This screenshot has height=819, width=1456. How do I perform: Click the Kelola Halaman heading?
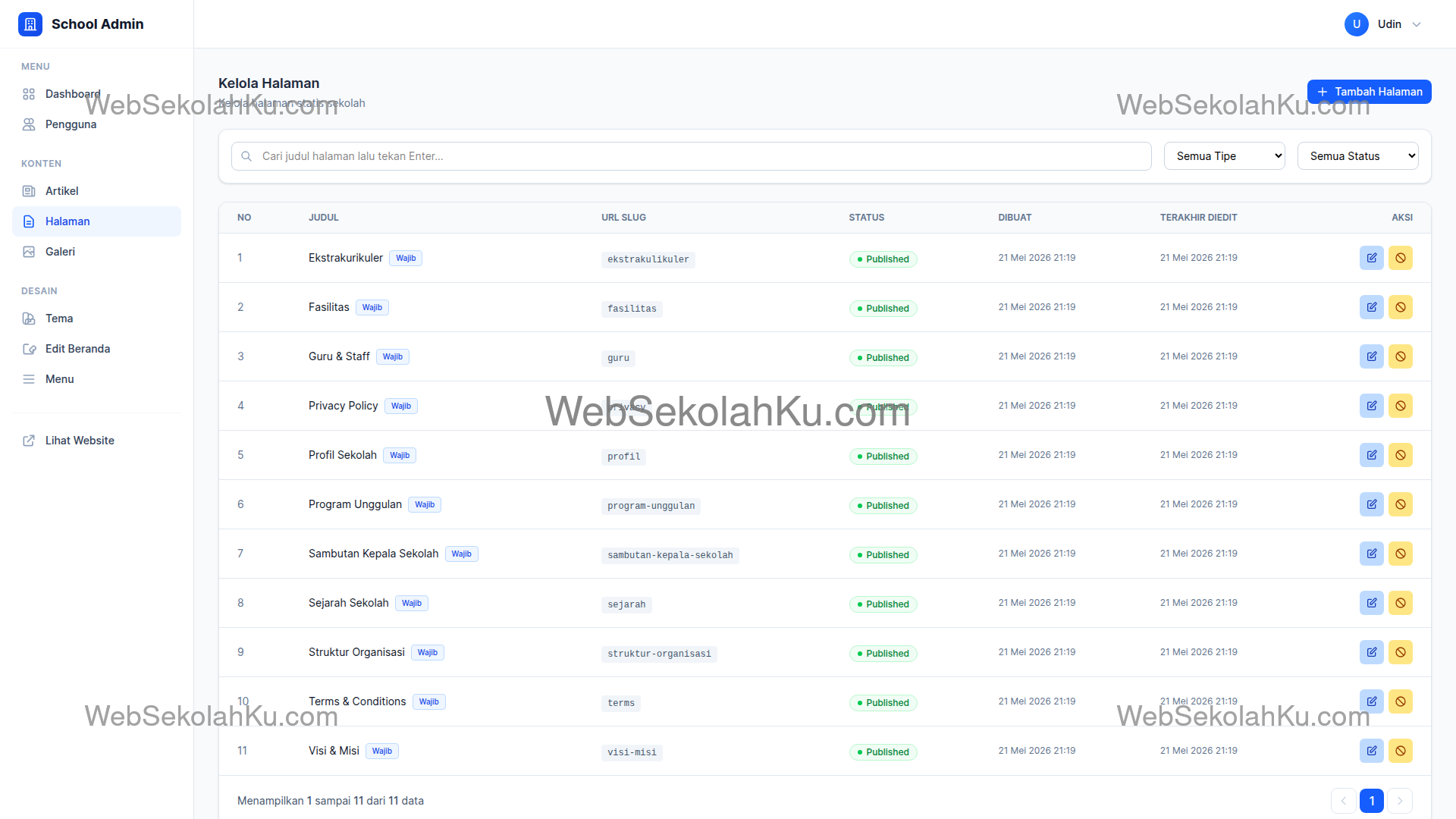(268, 83)
